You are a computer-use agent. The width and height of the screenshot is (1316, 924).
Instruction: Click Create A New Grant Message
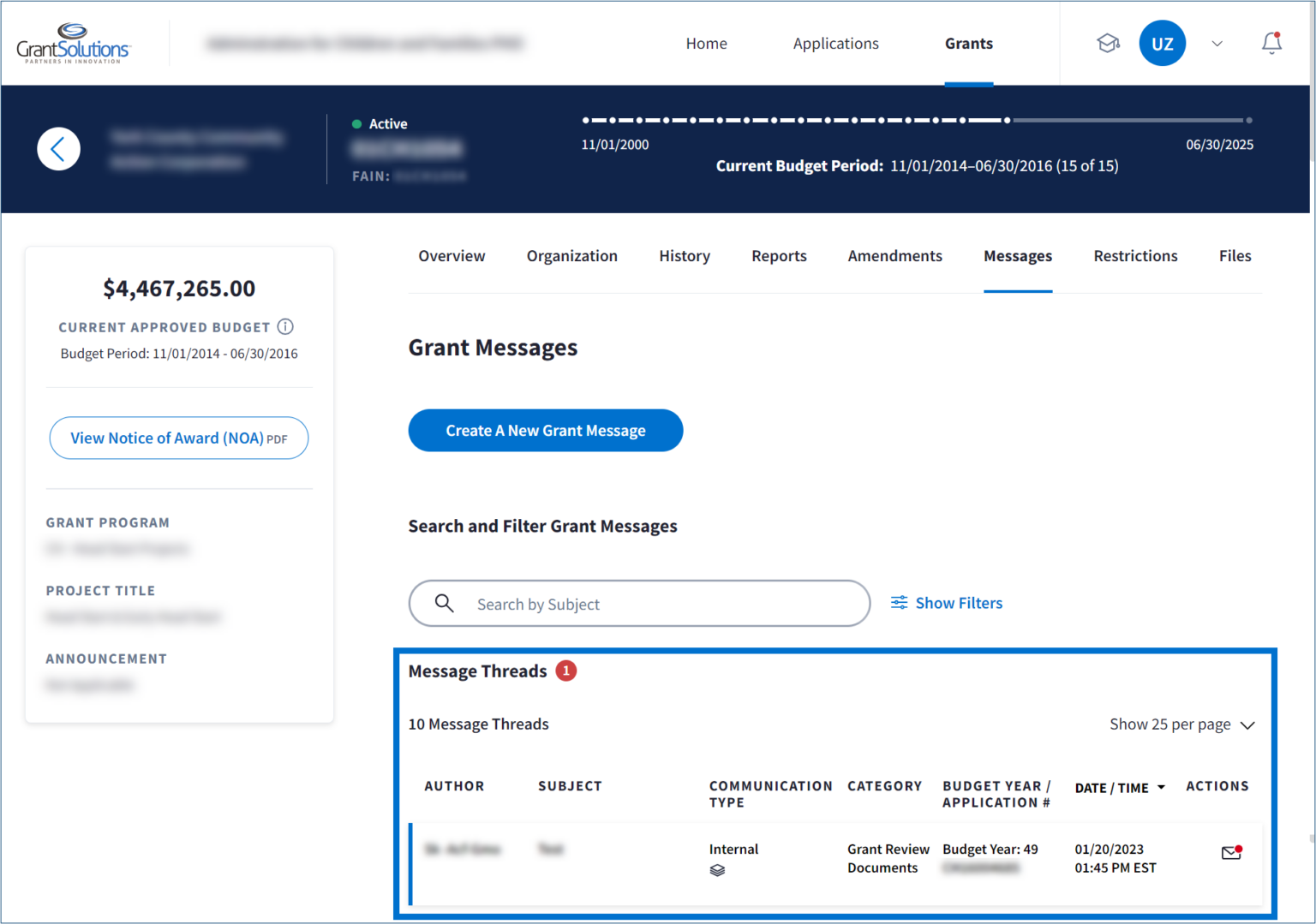pos(545,431)
